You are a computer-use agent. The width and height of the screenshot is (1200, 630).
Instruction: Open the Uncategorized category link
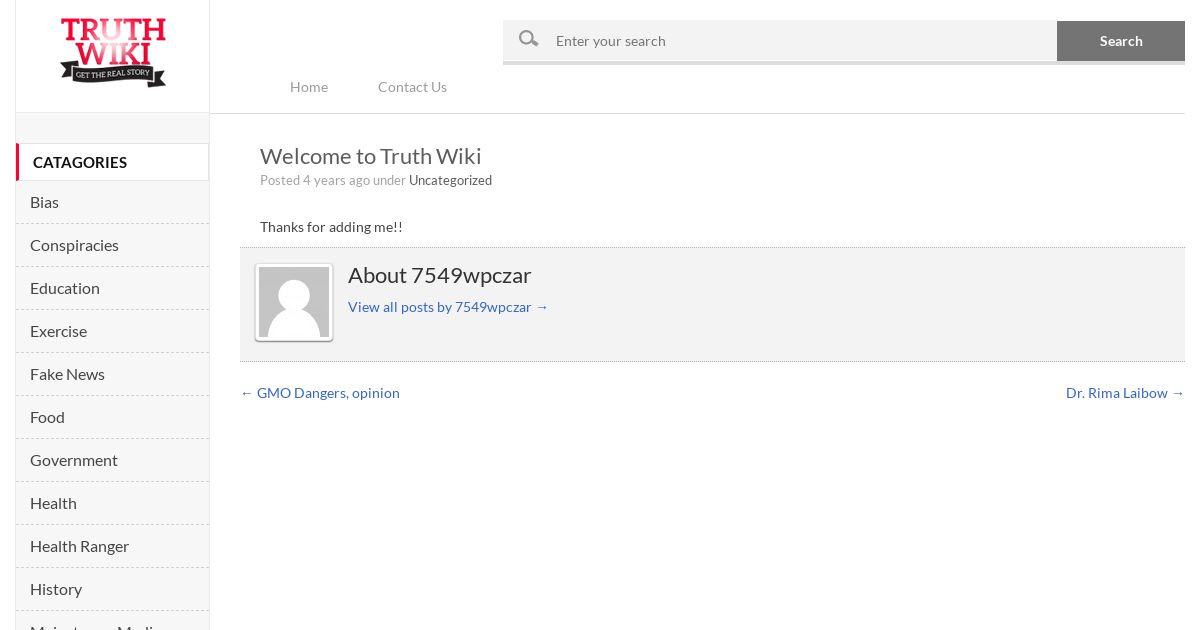point(450,180)
